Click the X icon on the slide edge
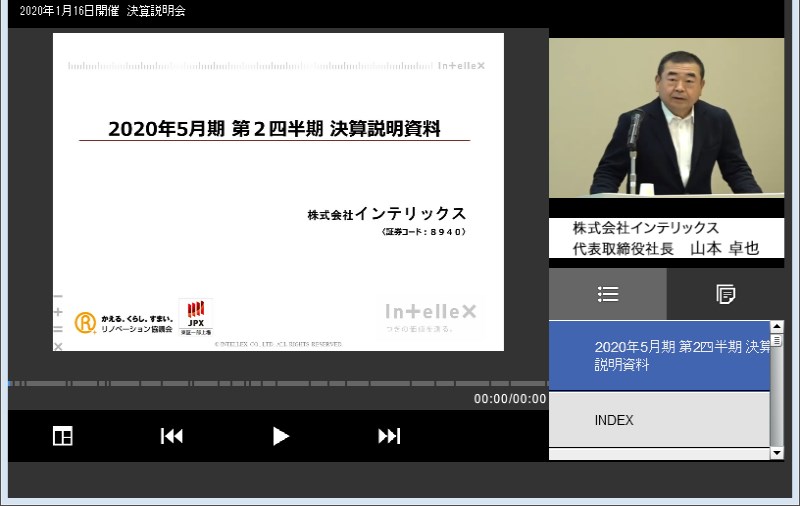800x506 pixels. coord(58,346)
